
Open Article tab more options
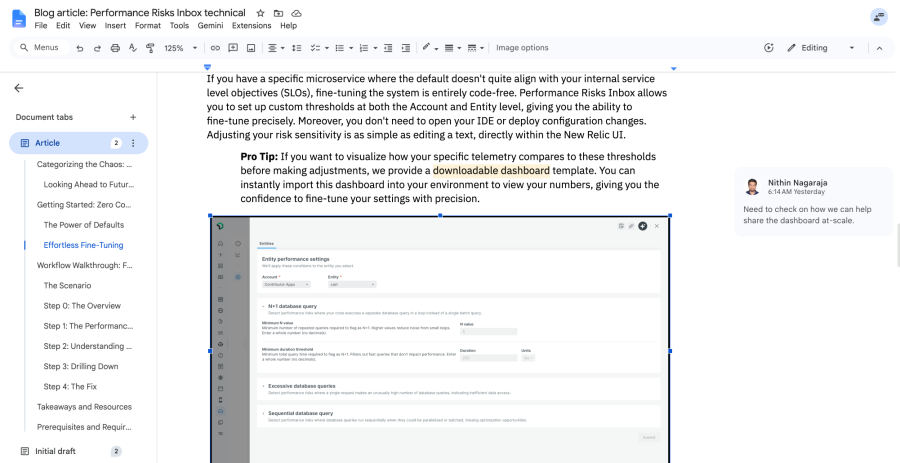(x=133, y=143)
